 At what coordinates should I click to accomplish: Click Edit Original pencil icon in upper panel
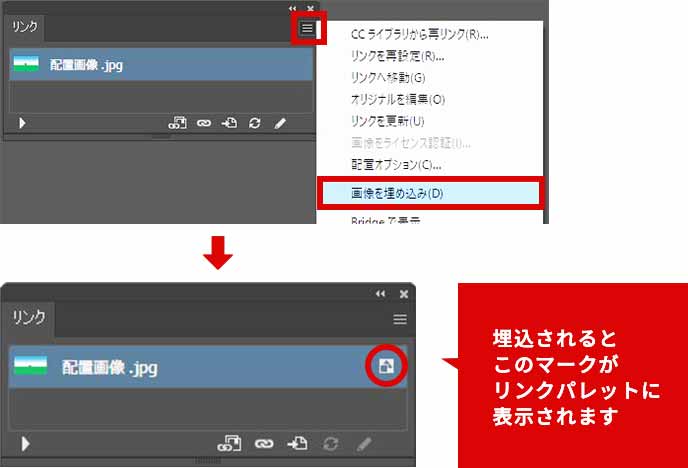coord(281,123)
